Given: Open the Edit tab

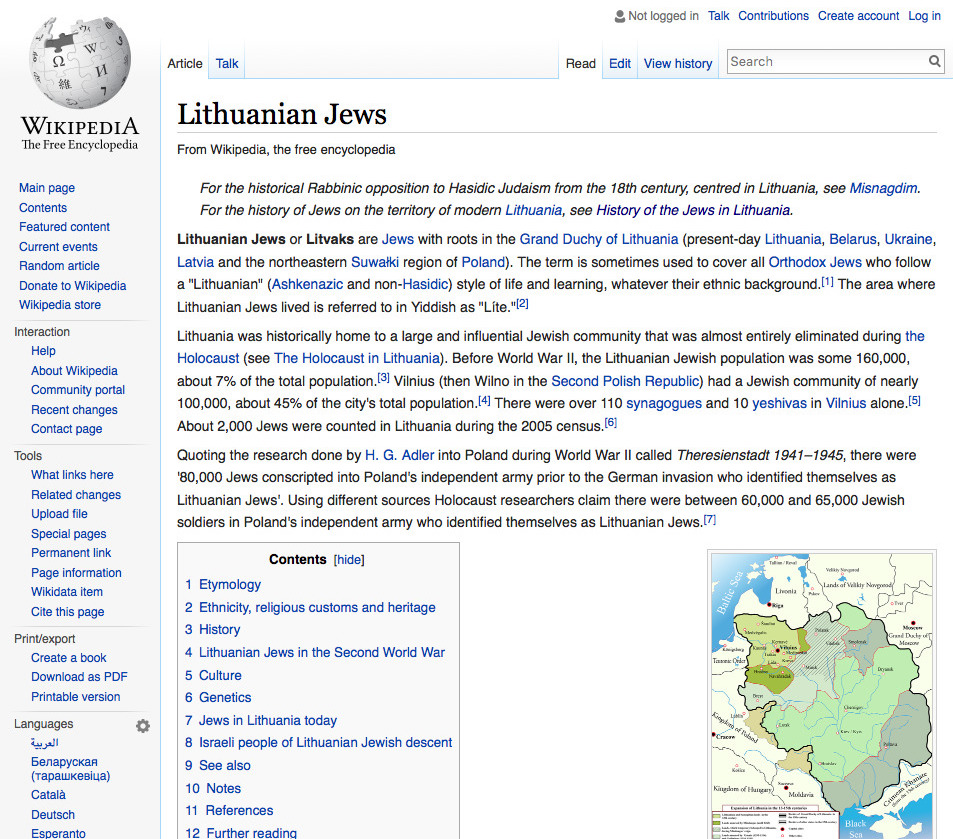Looking at the screenshot, I should click(x=619, y=63).
